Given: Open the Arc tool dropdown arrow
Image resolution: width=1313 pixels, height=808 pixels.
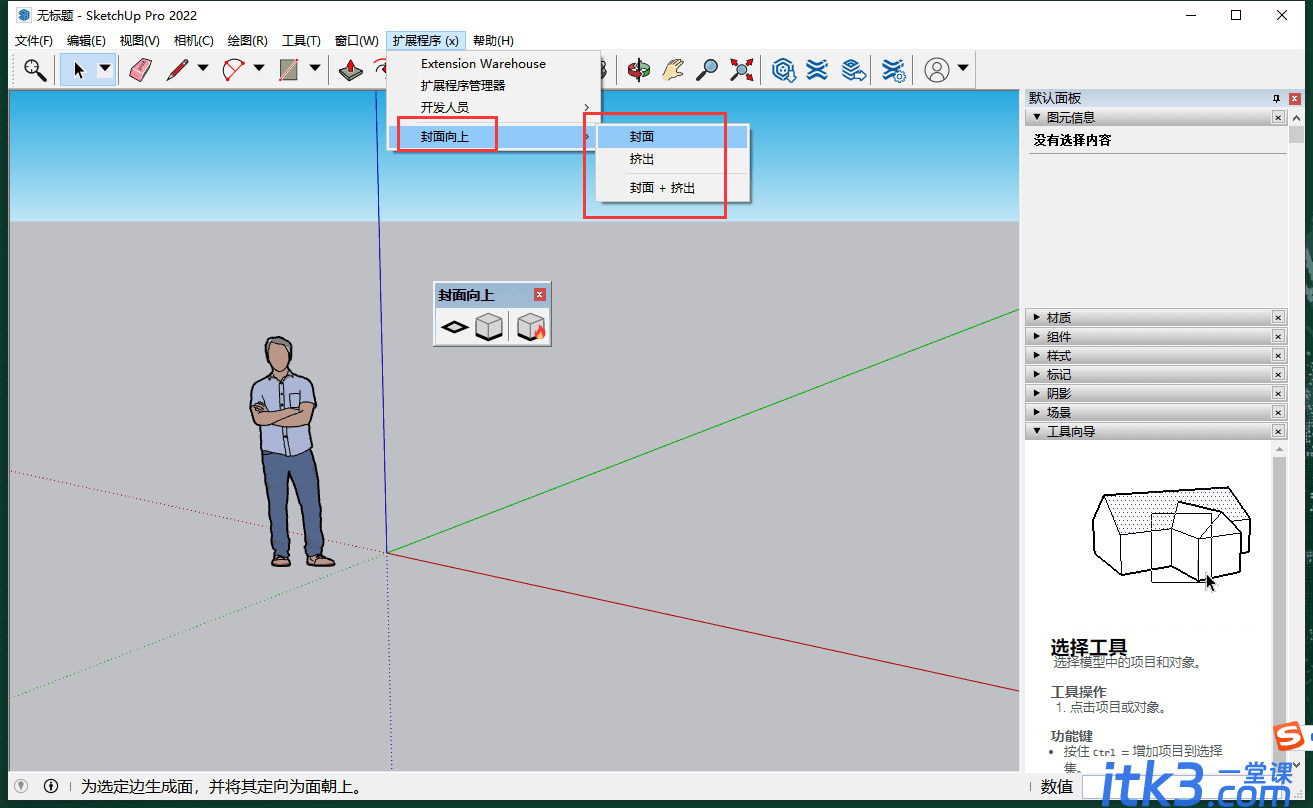Looking at the screenshot, I should pos(259,69).
